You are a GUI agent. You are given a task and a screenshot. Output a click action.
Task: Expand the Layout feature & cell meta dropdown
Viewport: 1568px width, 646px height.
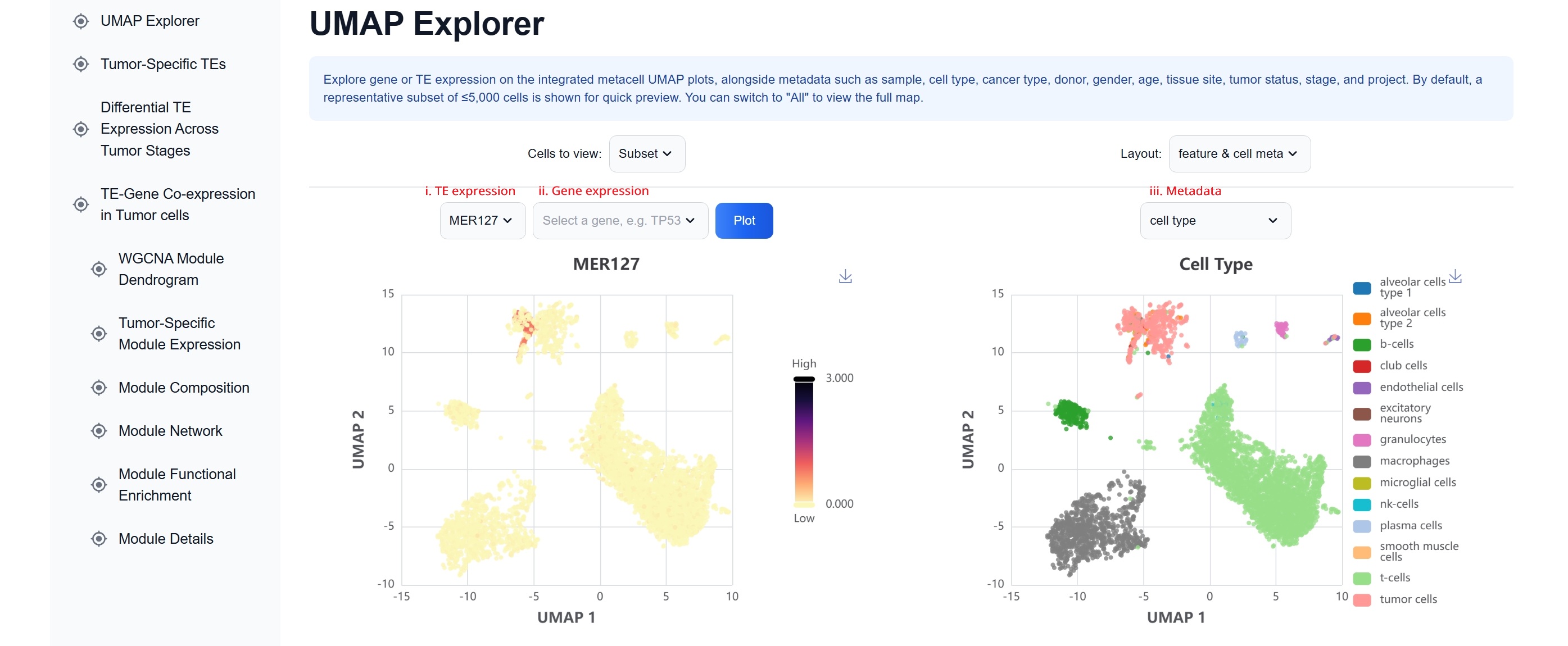click(x=1239, y=154)
